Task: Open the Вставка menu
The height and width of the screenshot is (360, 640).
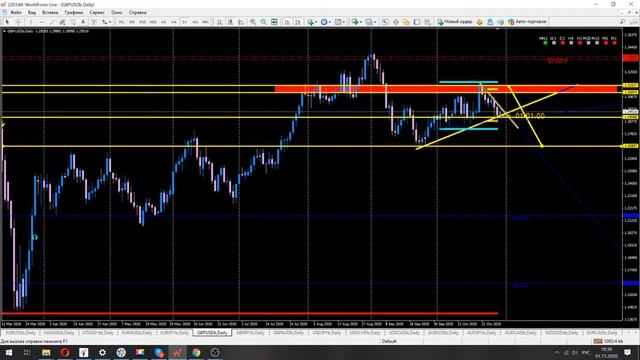Action: [50, 13]
